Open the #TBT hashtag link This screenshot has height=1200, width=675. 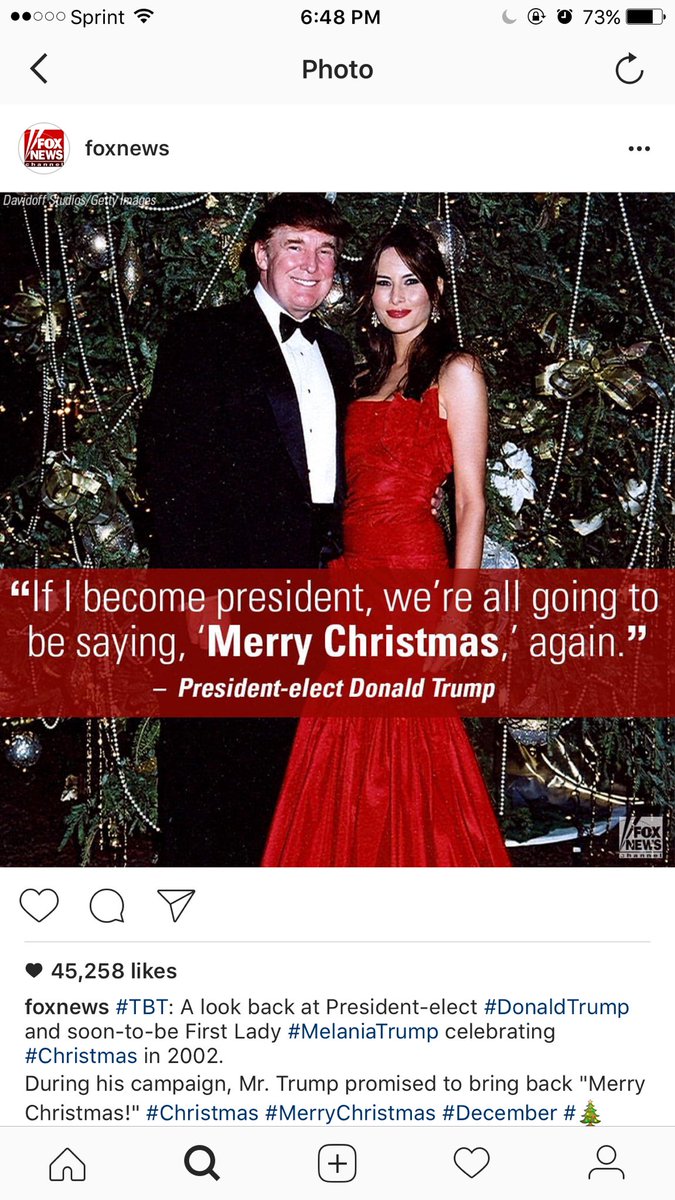pyautogui.click(x=139, y=1007)
